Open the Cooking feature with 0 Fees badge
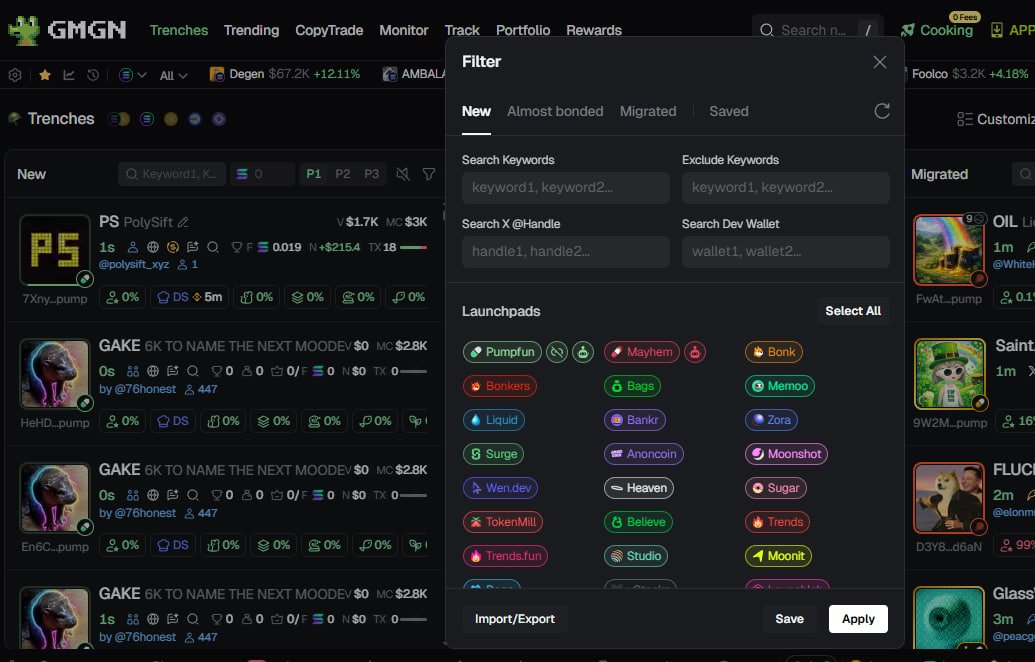 938,30
